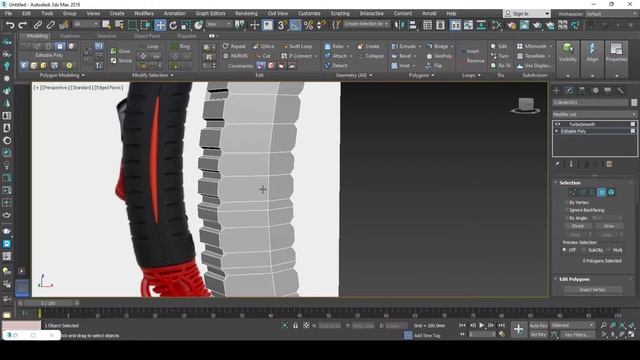Open the Modify tab in command panel
This screenshot has width=640, height=360.
(x=569, y=91)
